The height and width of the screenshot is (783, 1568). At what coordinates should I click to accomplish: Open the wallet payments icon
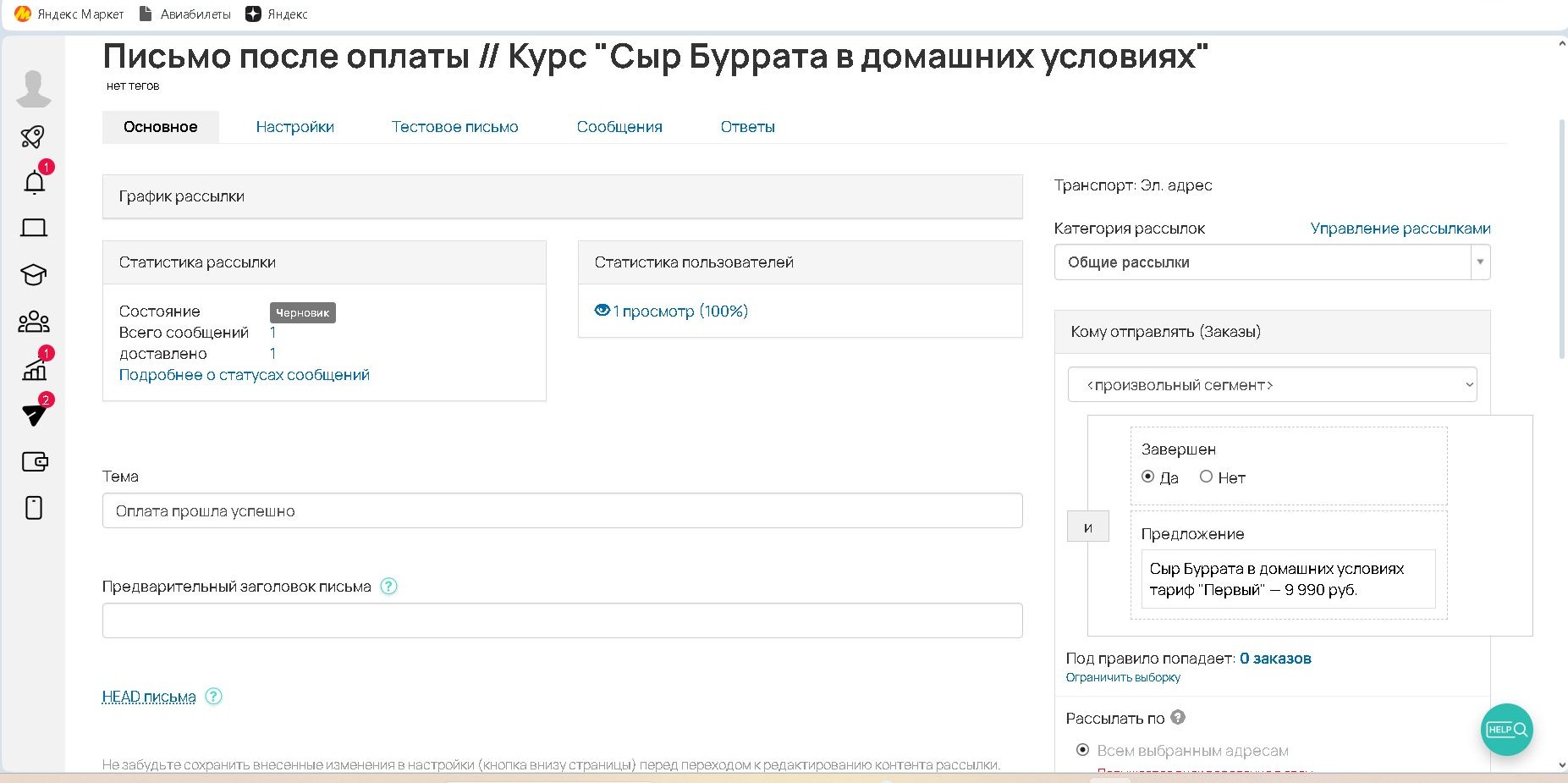pos(34,461)
